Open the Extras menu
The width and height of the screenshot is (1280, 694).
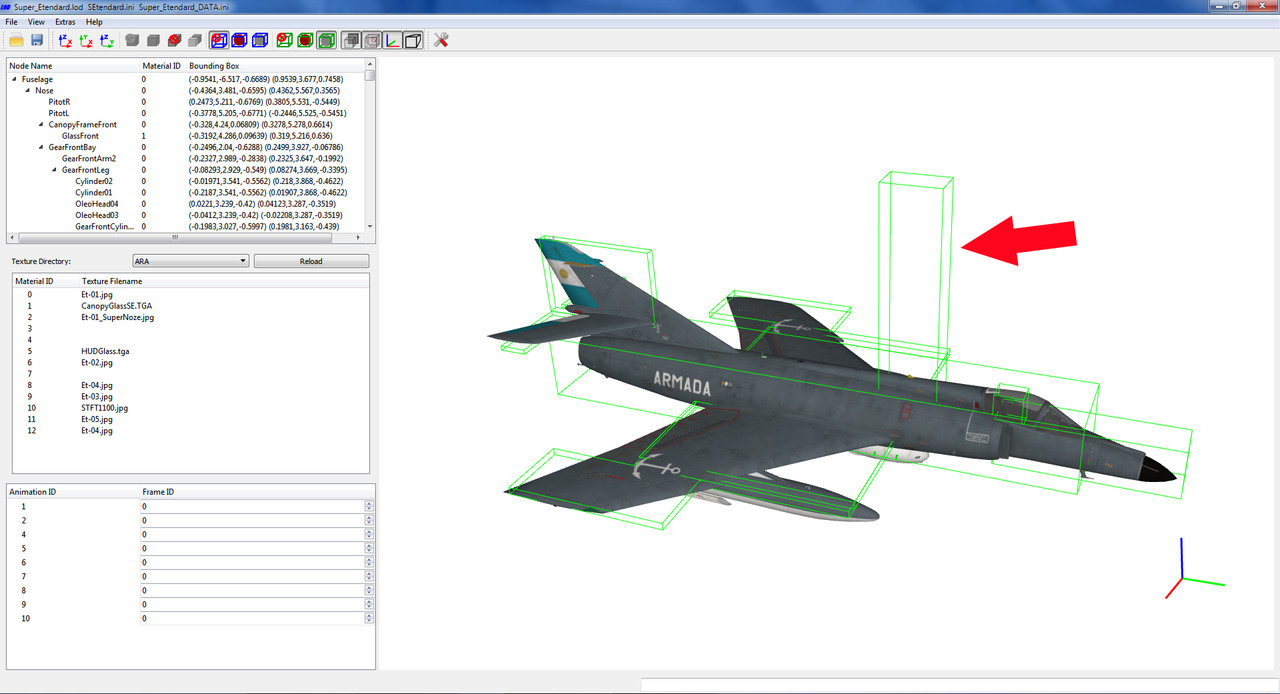(x=65, y=21)
